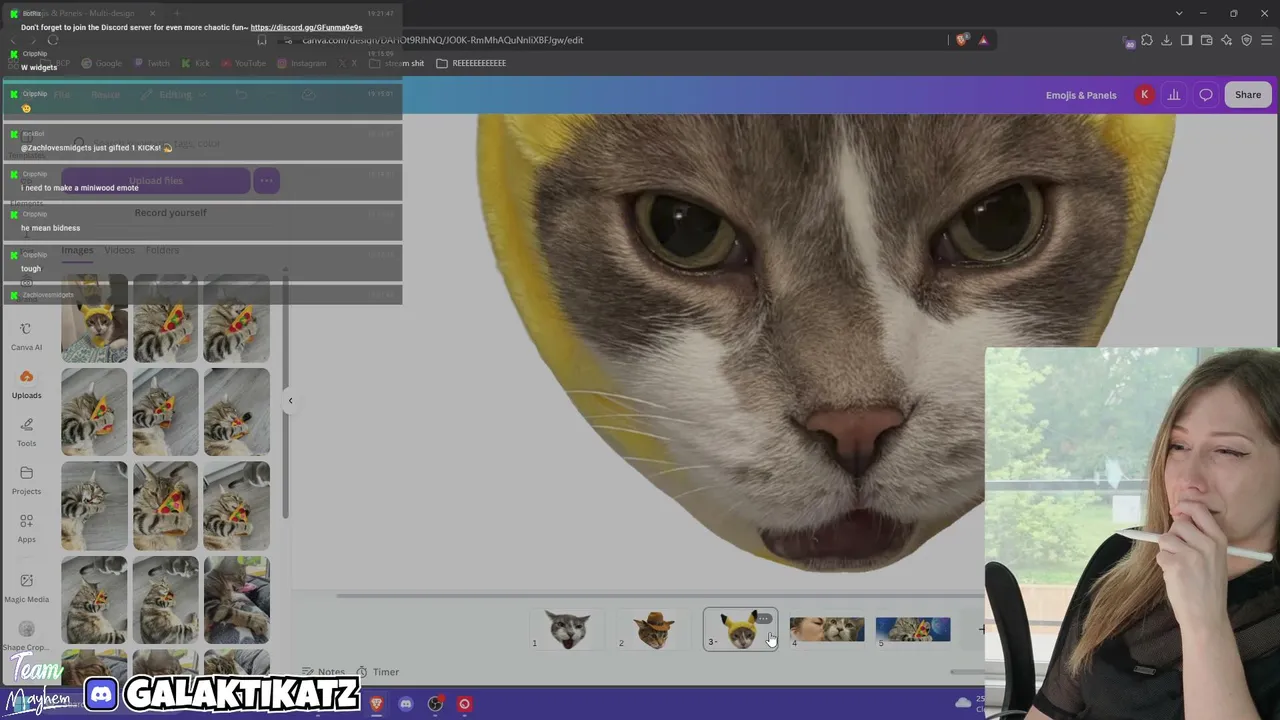
Task: Click the undo arrow in Canva's top bar
Action: coord(241,95)
